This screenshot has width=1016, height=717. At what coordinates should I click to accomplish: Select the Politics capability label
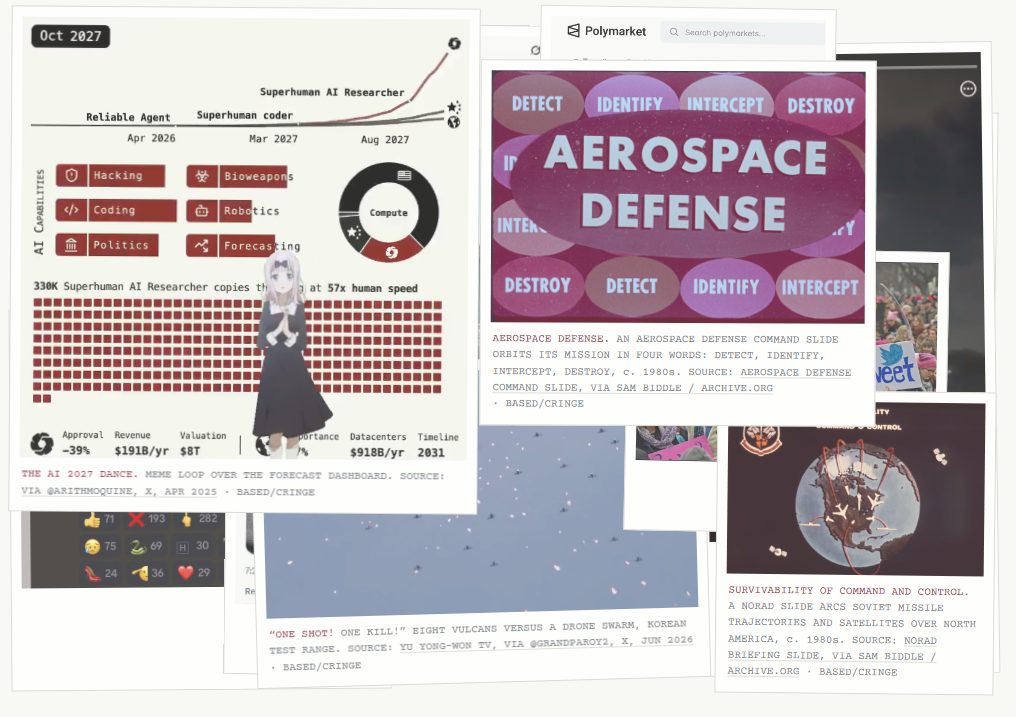[x=123, y=245]
